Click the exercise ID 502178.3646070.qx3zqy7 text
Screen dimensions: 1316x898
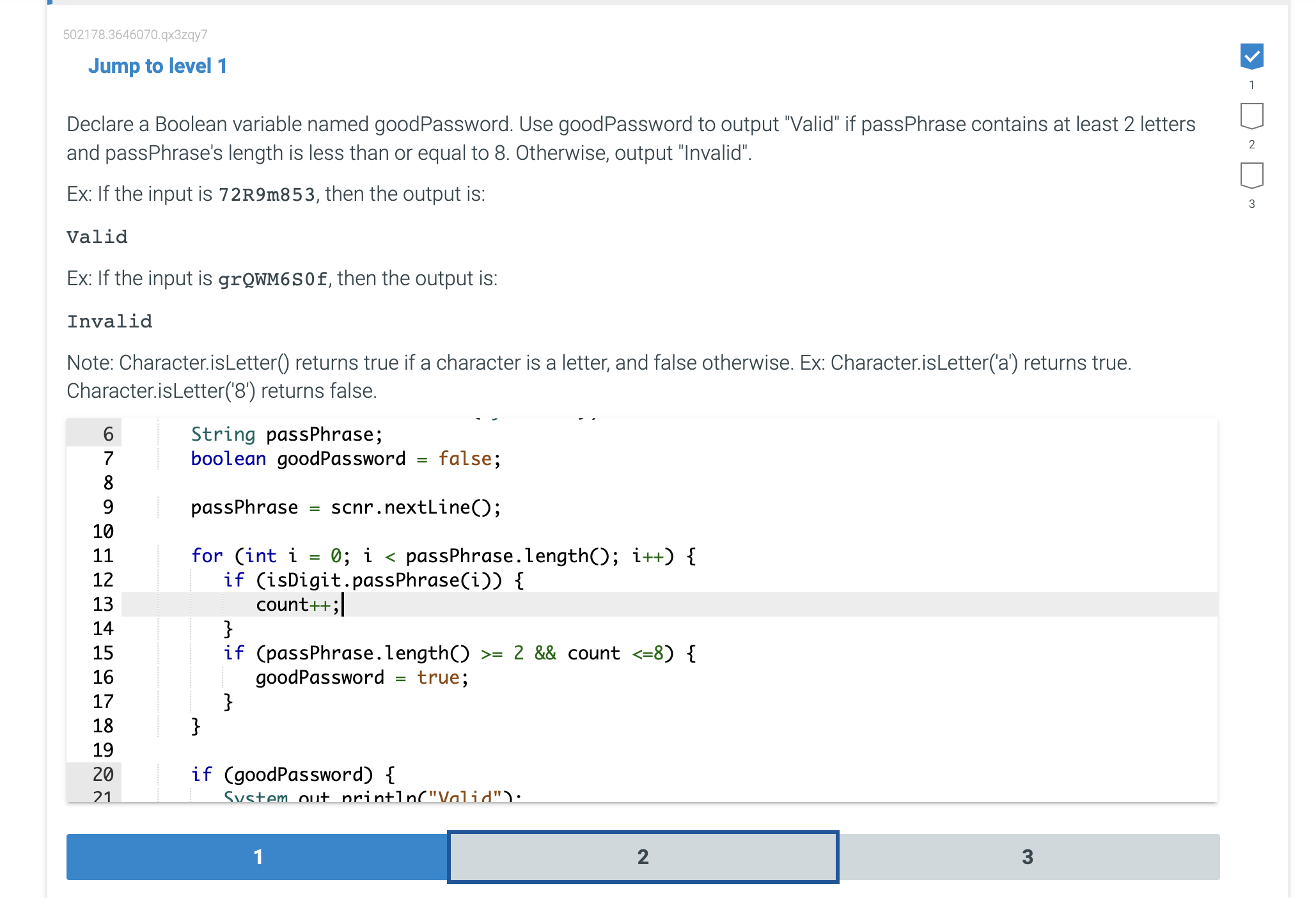pos(135,35)
